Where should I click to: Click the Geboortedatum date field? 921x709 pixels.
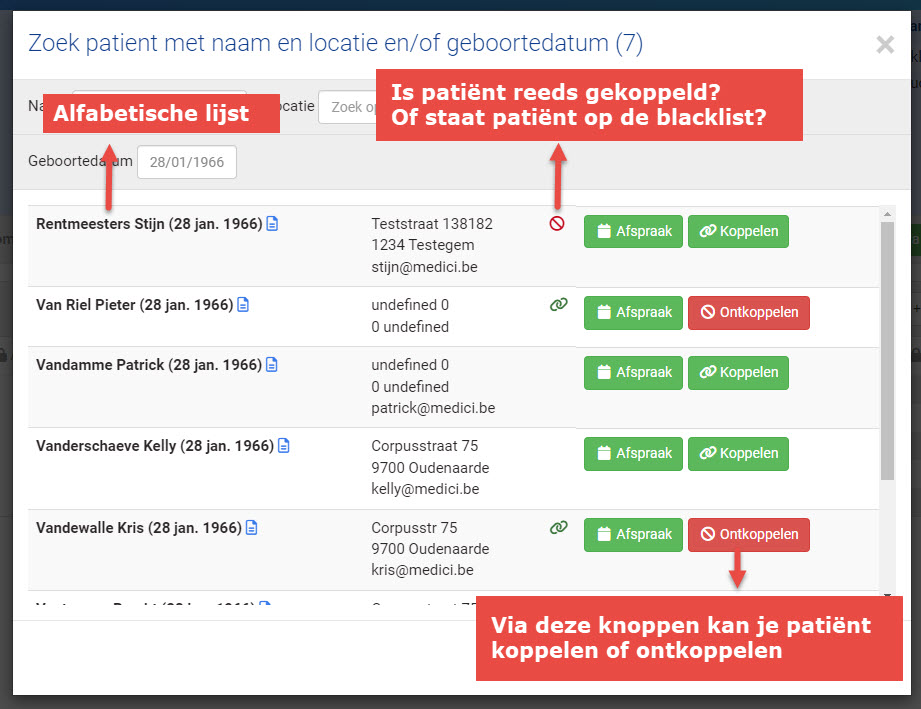187,163
